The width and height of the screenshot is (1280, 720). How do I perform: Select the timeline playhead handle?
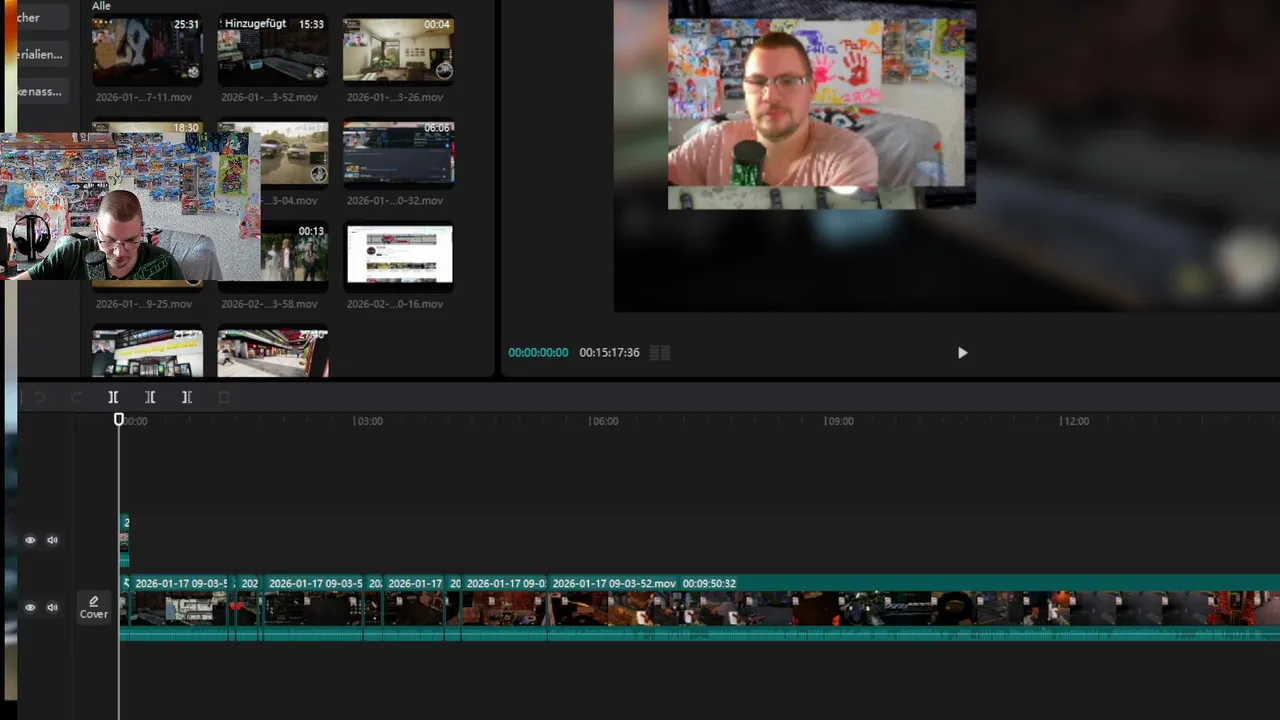pyautogui.click(x=119, y=420)
